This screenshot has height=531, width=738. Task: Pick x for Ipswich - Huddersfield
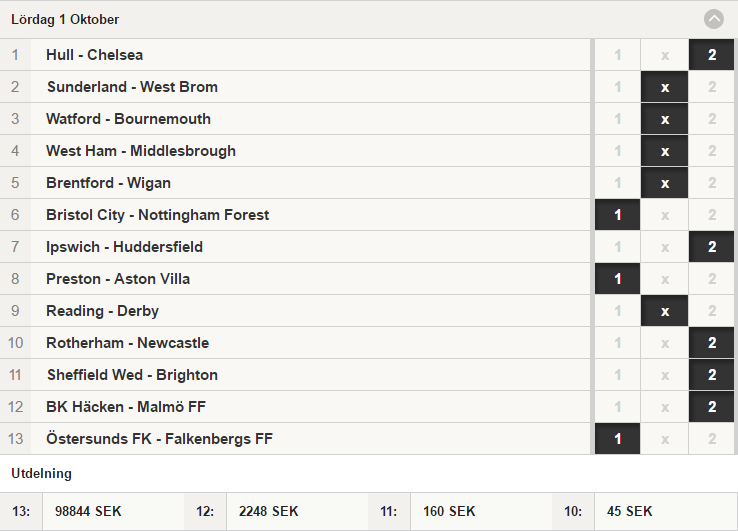tap(665, 247)
